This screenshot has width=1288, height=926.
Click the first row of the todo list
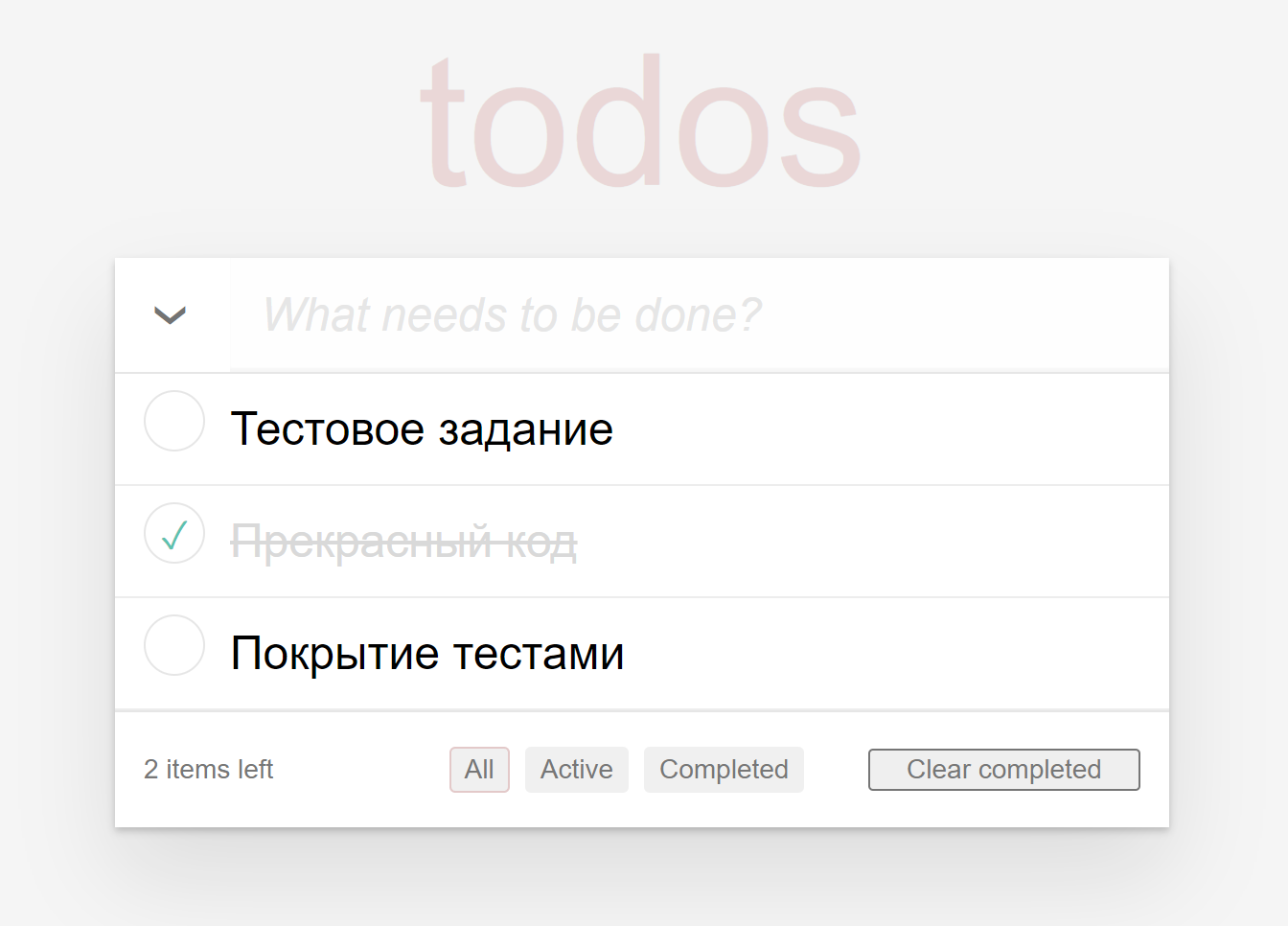[x=642, y=428]
